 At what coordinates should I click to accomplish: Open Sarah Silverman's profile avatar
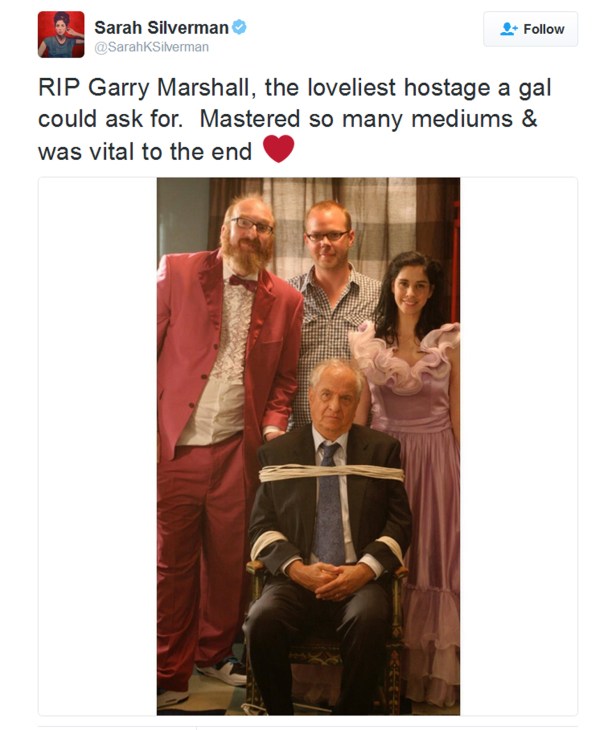pos(61,34)
